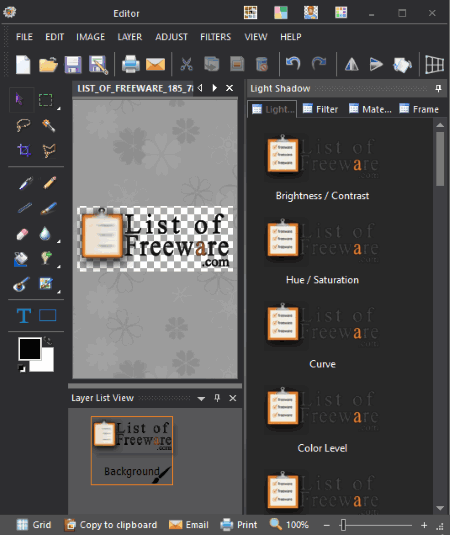Close the Layer List View panel

[233, 398]
